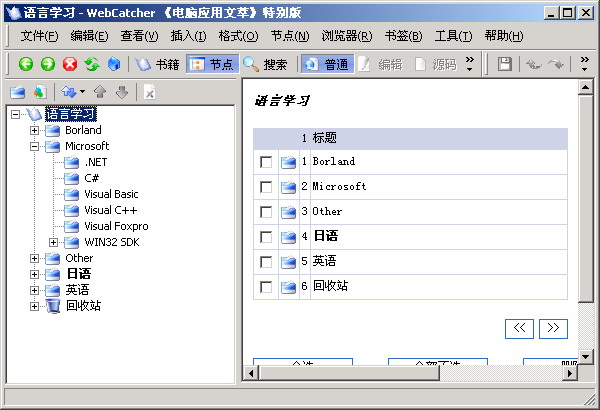600x410 pixels.
Task: Open Microsoft link in content table
Action: coord(339,186)
